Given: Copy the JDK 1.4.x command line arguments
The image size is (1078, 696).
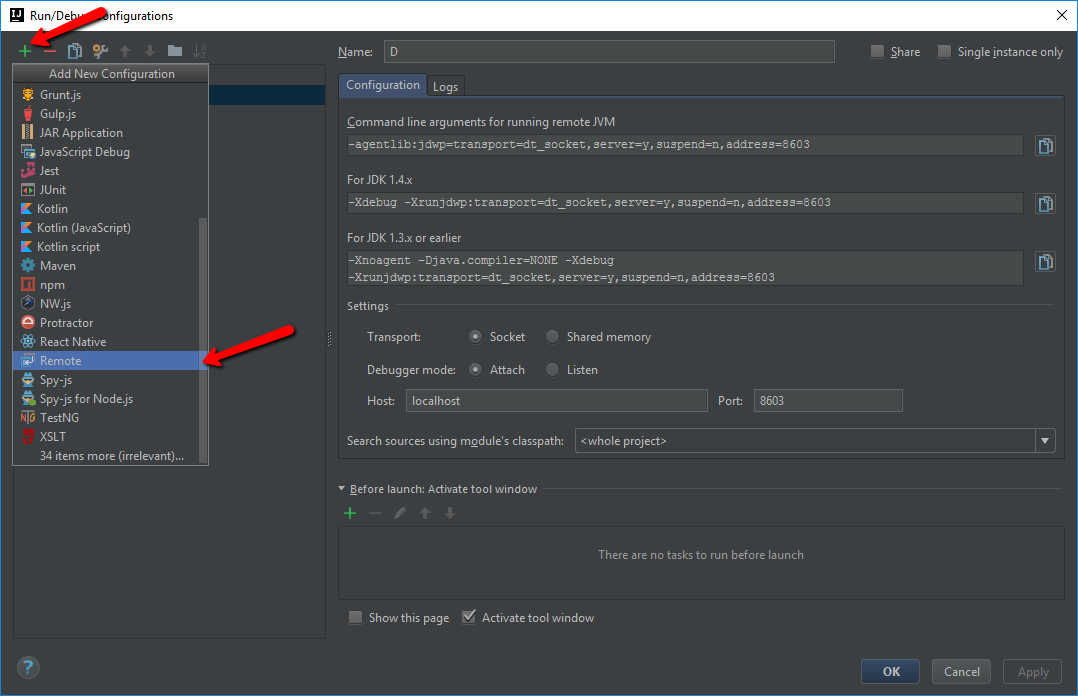Looking at the screenshot, I should point(1045,203).
